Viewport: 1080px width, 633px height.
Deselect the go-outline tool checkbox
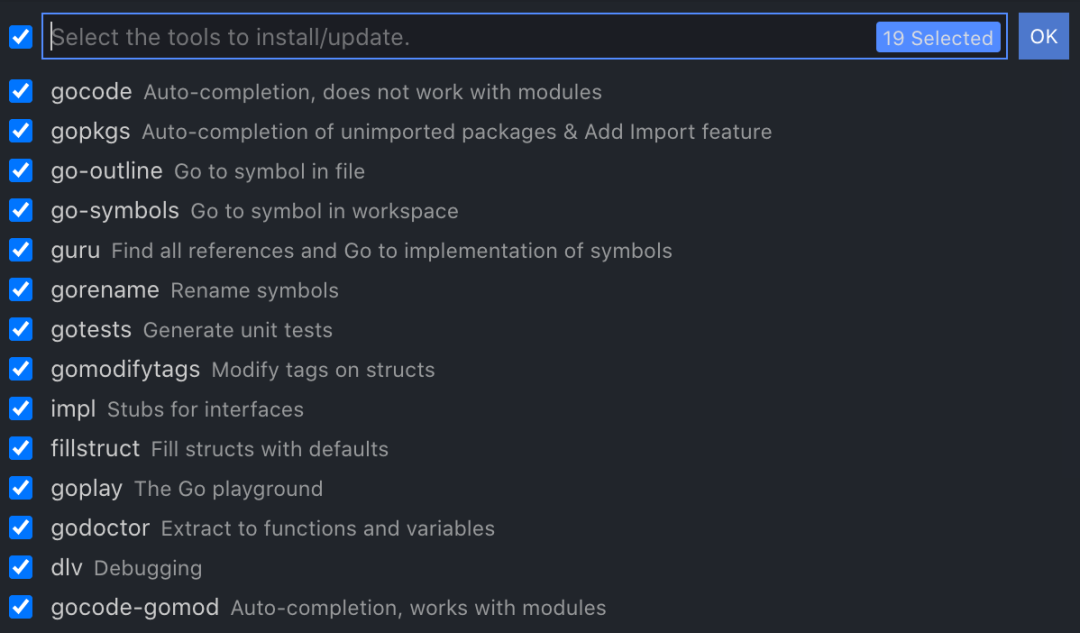21,170
